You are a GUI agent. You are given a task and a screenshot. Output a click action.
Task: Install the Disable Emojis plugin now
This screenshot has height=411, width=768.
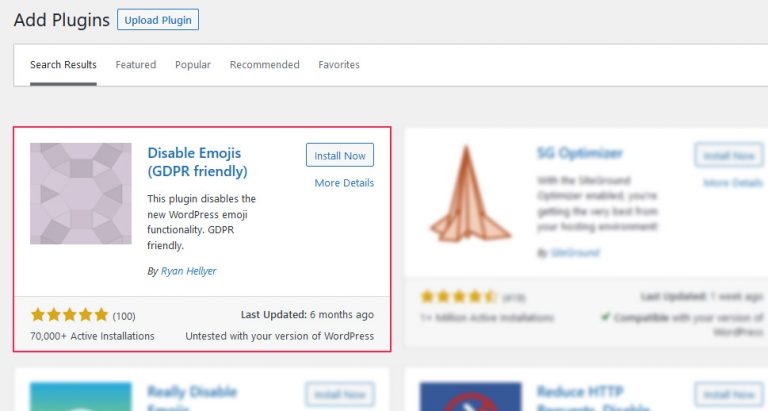pos(340,155)
